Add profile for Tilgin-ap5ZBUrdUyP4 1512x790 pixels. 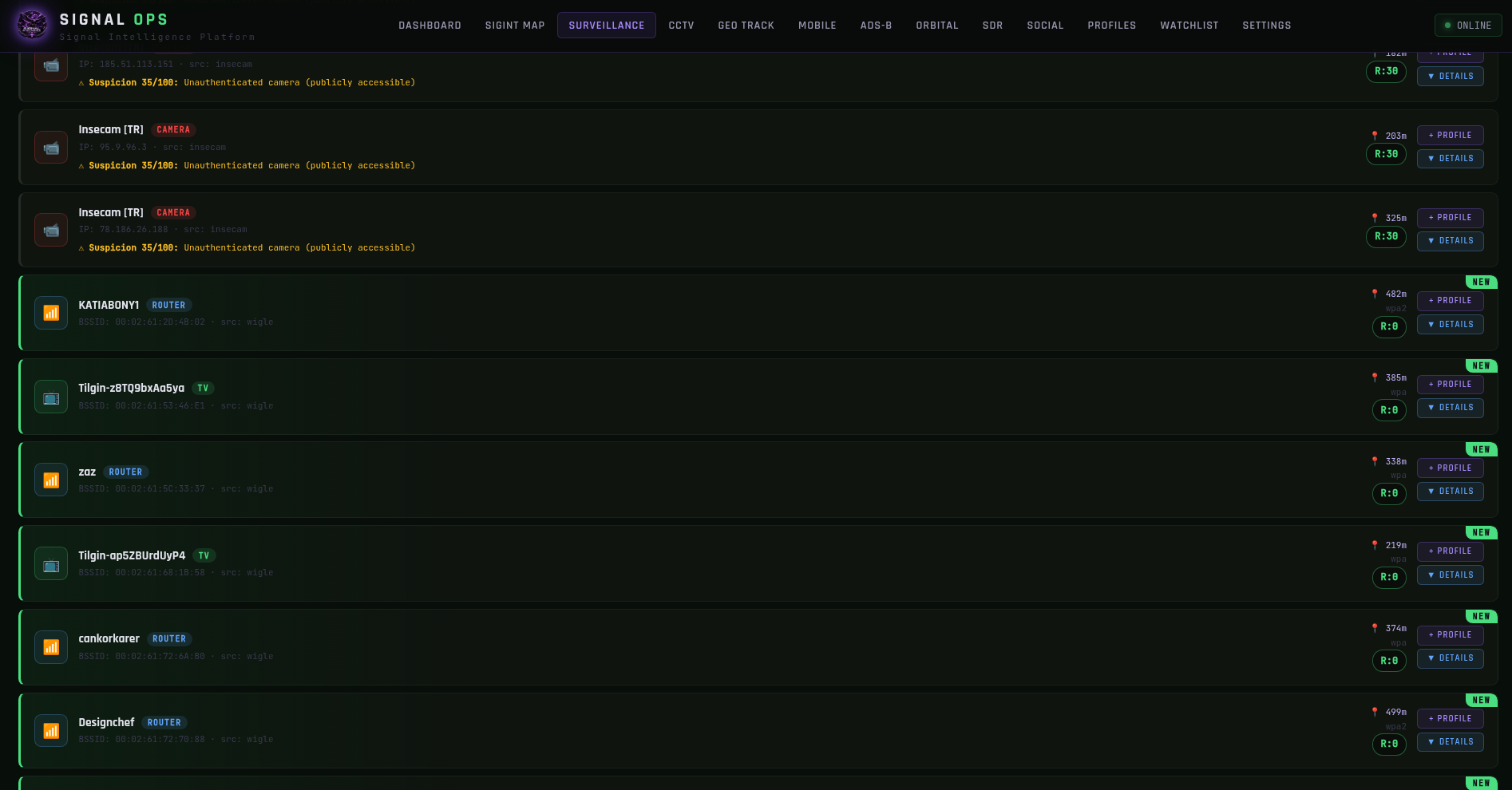coord(1450,551)
